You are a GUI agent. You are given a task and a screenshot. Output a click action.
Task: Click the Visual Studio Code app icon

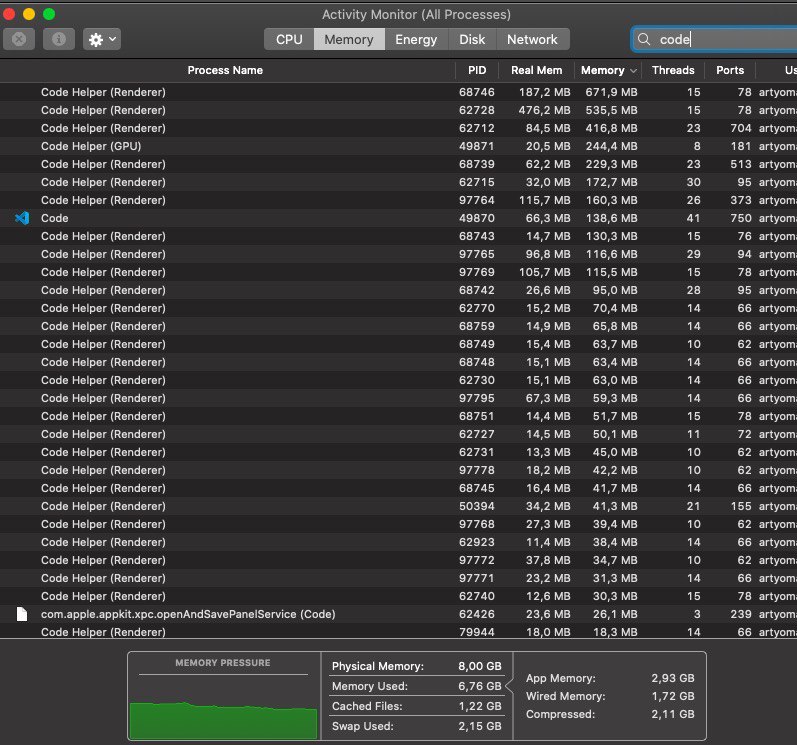click(x=22, y=218)
